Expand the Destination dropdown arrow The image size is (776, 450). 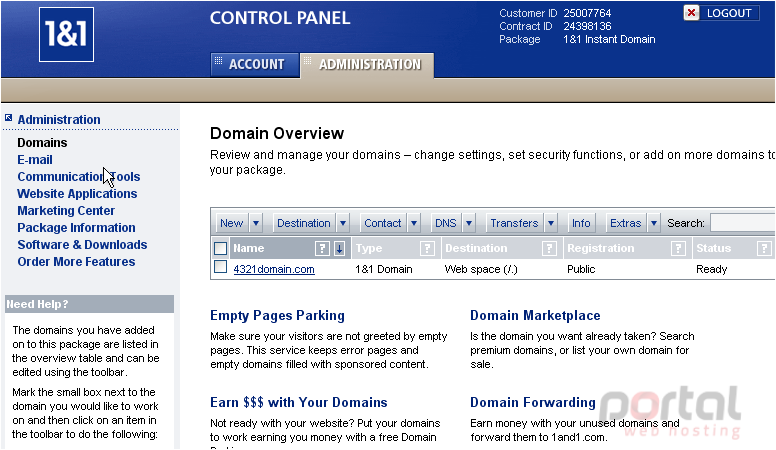pyautogui.click(x=343, y=223)
